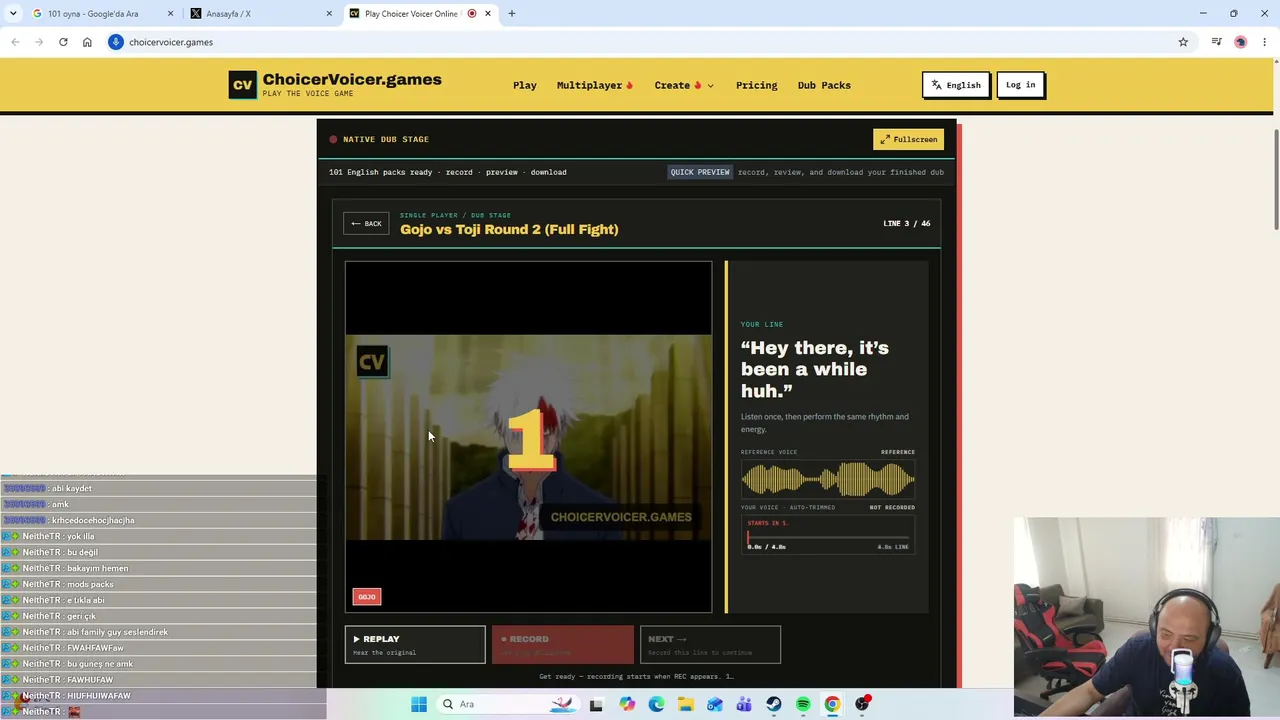Image resolution: width=1280 pixels, height=720 pixels.
Task: Click chat message 'bakayım hemen'
Action: point(97,568)
